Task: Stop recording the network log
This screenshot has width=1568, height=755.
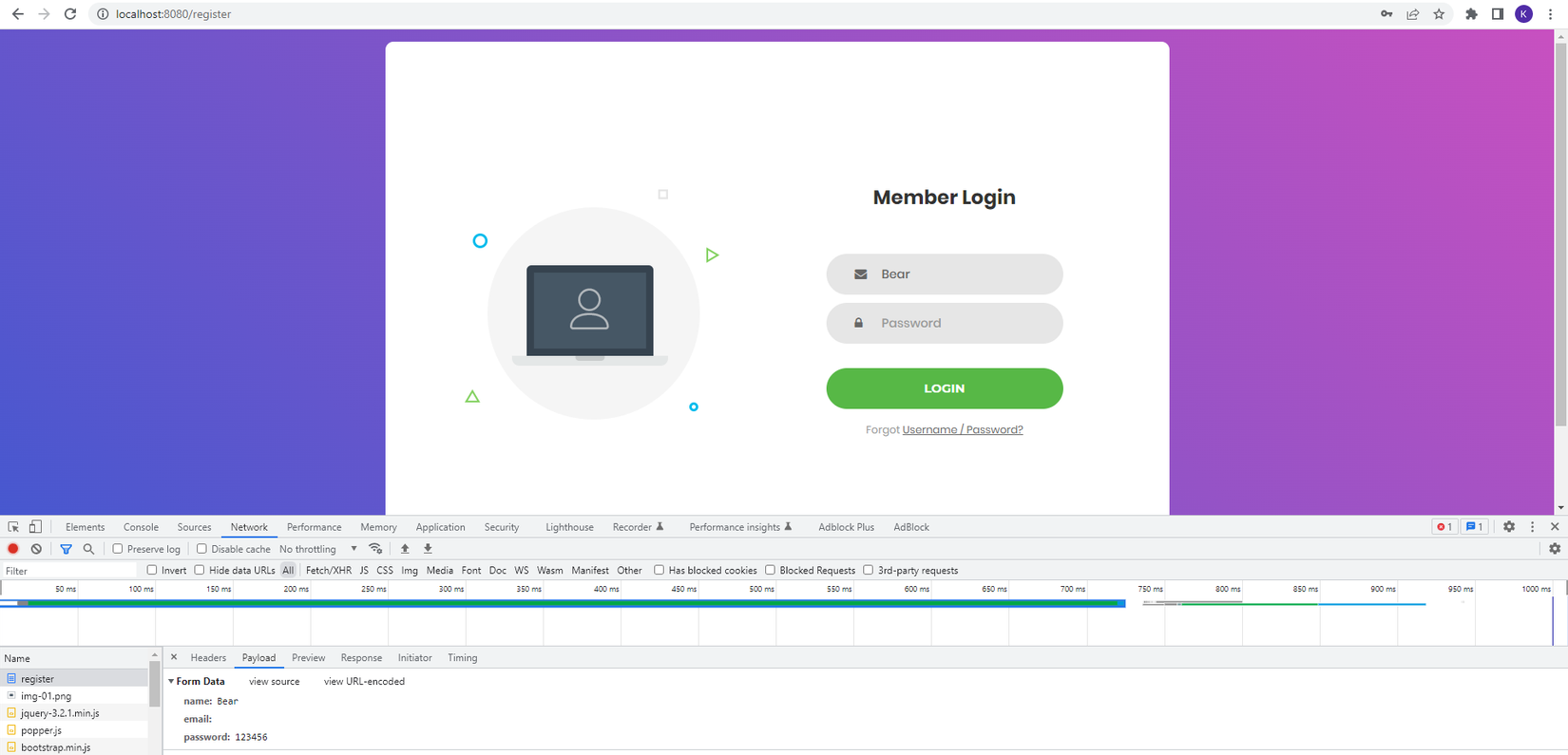Action: tap(13, 549)
